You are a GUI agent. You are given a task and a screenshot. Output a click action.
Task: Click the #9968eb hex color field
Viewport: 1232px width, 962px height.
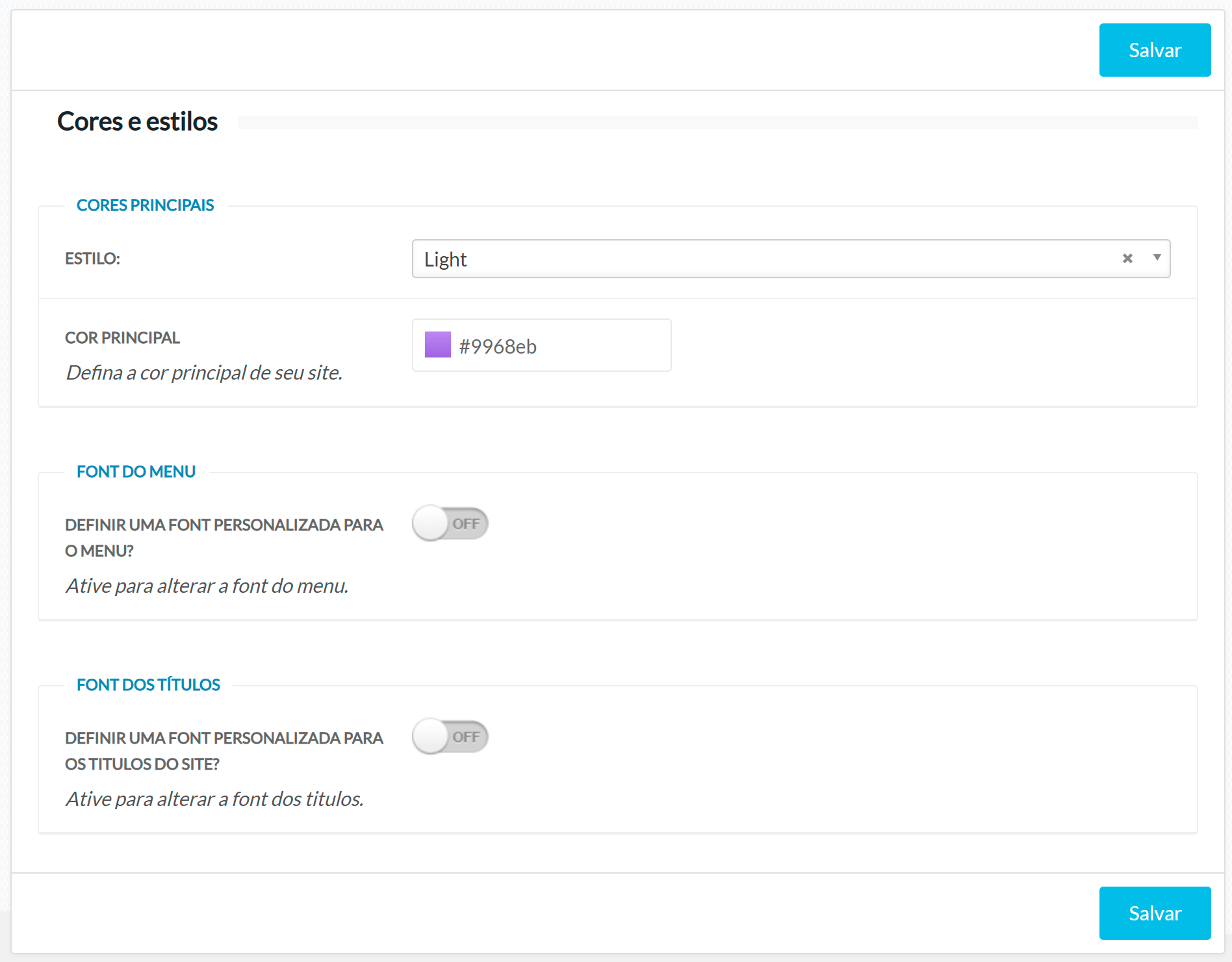point(559,346)
